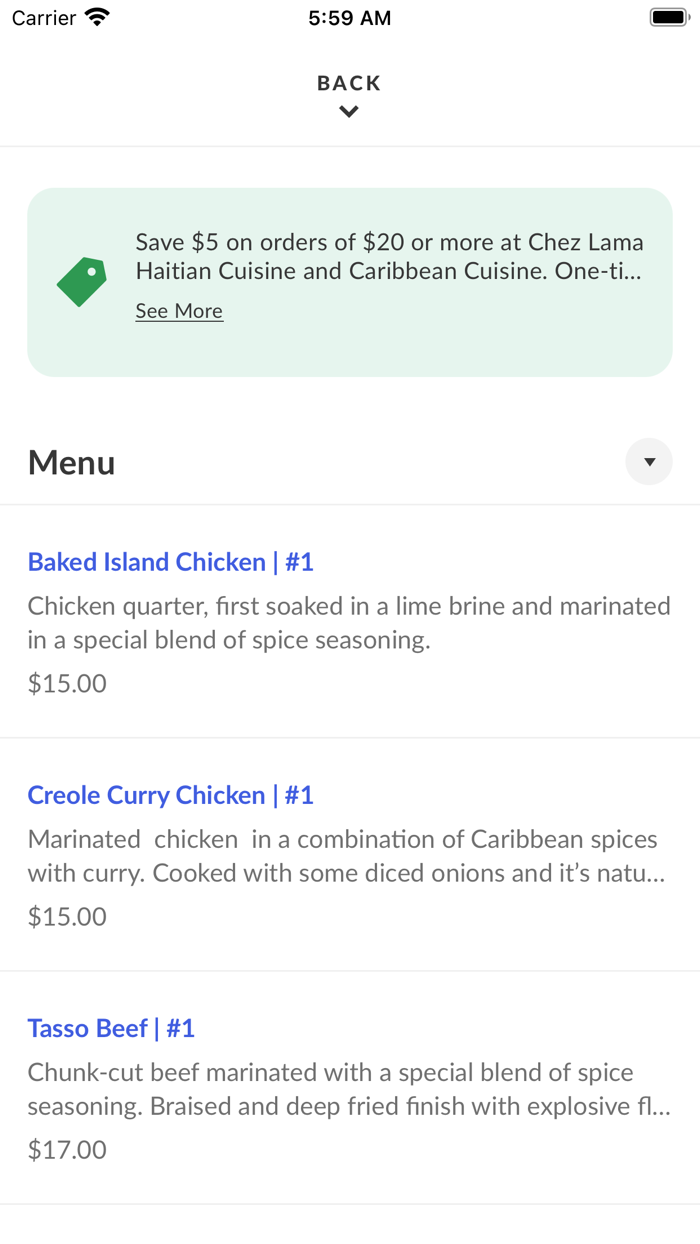
Task: Click the down chevron below BACK
Action: click(x=348, y=111)
